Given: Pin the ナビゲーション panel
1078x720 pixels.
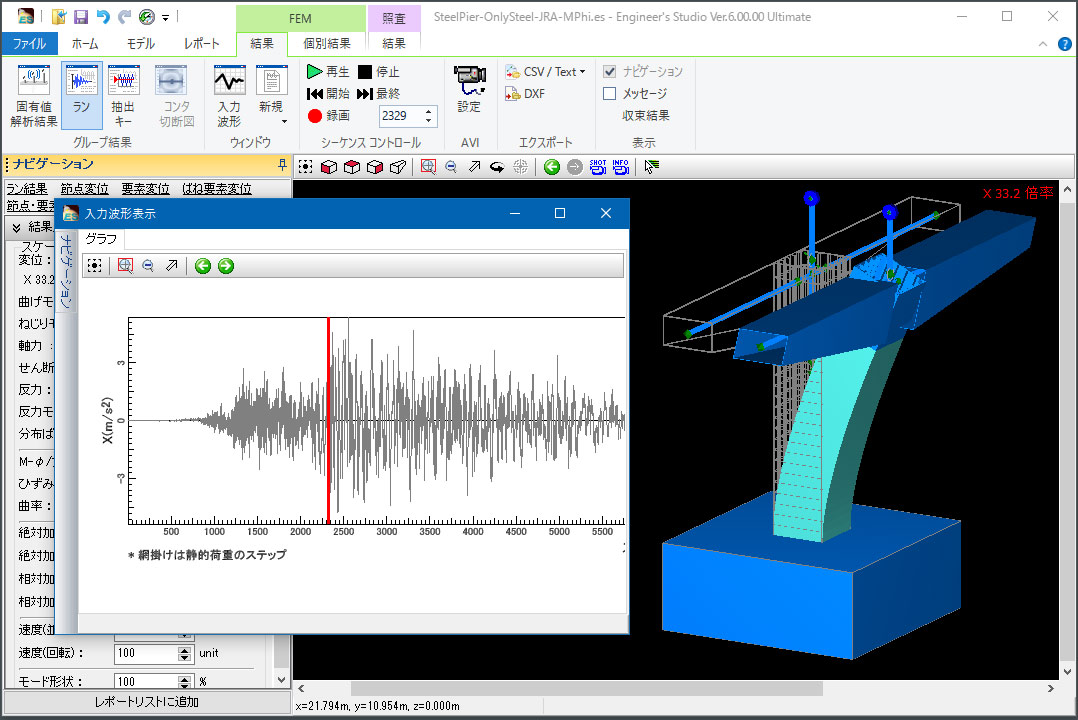Looking at the screenshot, I should pos(282,164).
